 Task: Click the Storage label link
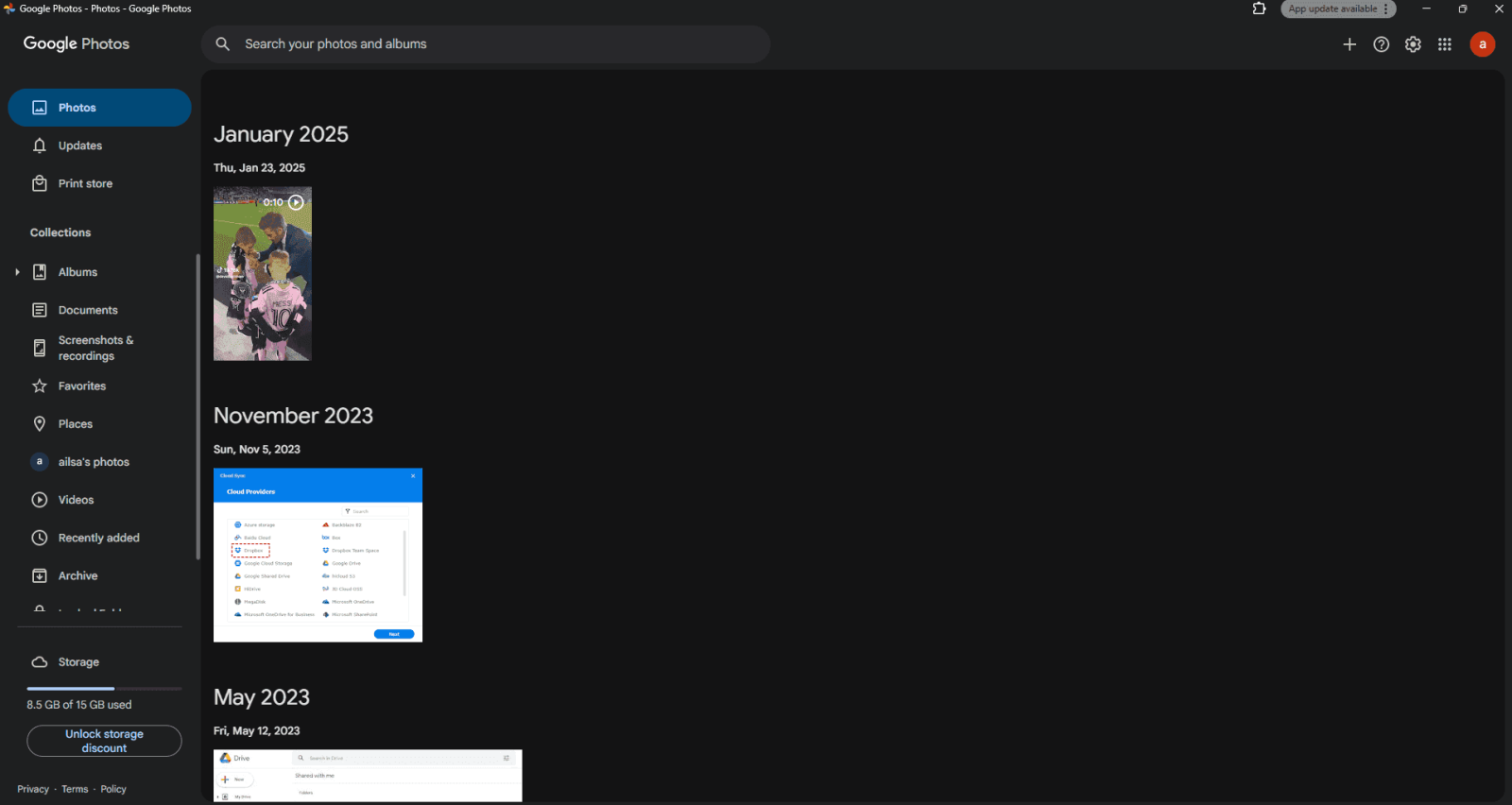(78, 662)
